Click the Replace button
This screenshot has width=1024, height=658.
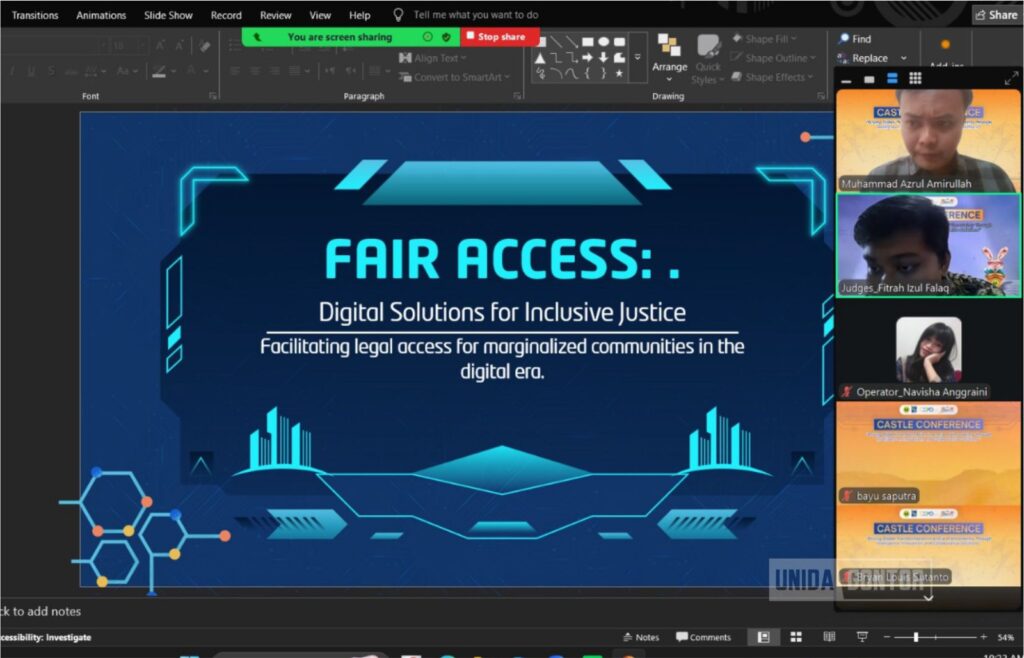click(863, 58)
